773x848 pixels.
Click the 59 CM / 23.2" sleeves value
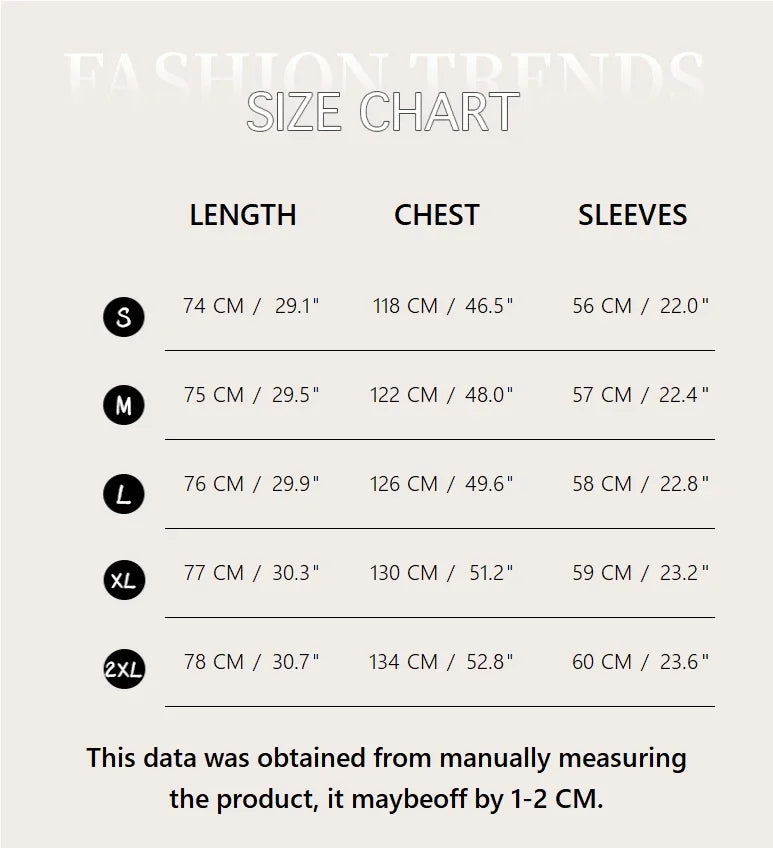pos(640,573)
